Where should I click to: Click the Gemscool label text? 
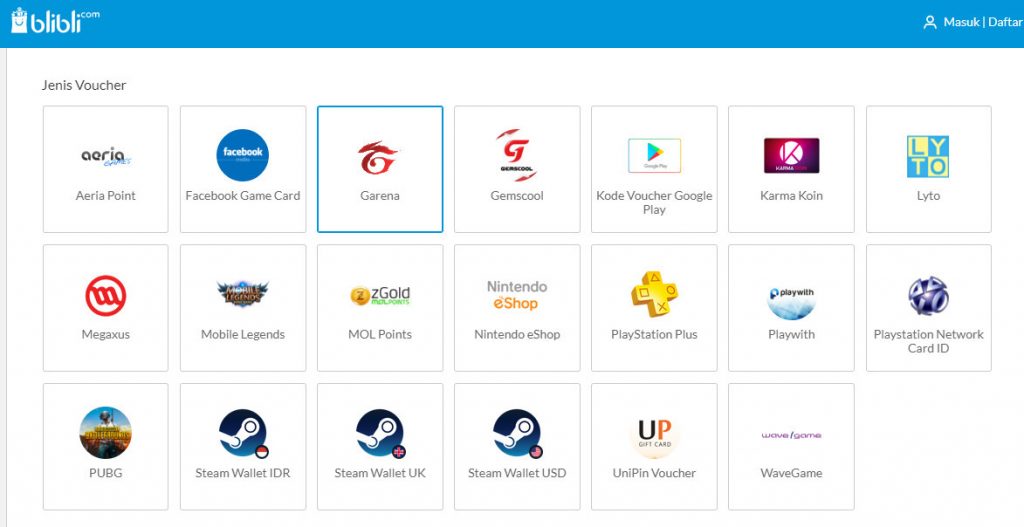tap(517, 195)
